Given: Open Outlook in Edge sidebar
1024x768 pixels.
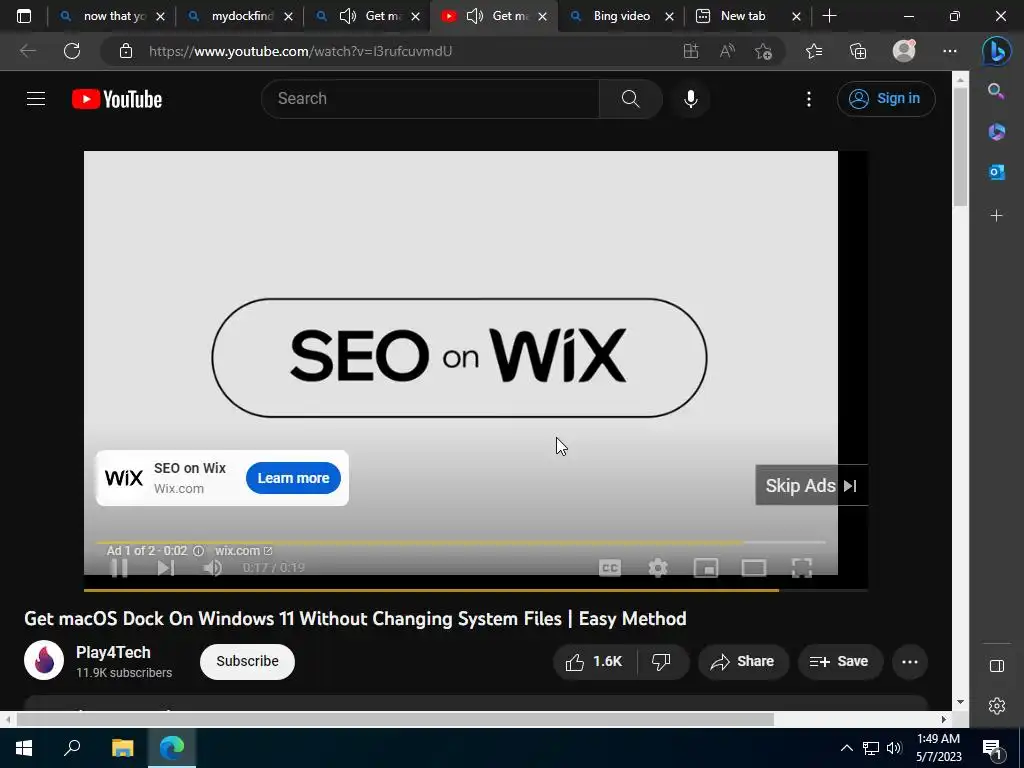Looking at the screenshot, I should coord(997,172).
